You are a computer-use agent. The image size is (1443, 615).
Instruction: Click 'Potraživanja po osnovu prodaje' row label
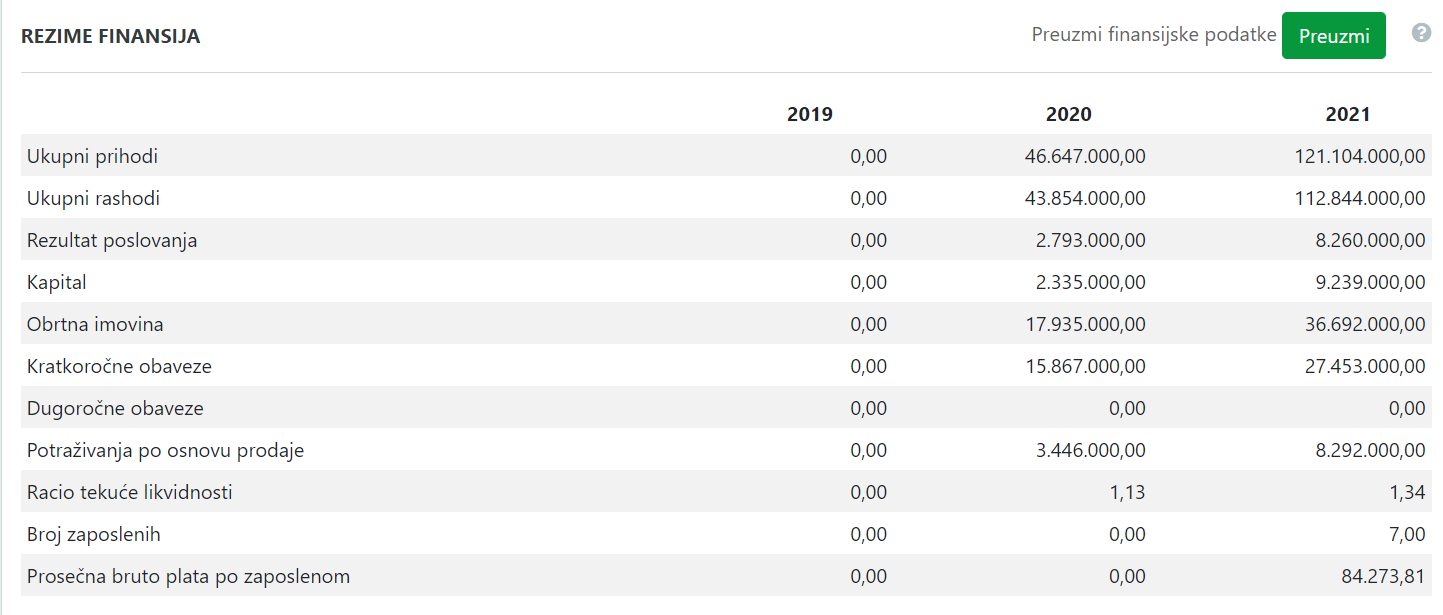click(166, 450)
